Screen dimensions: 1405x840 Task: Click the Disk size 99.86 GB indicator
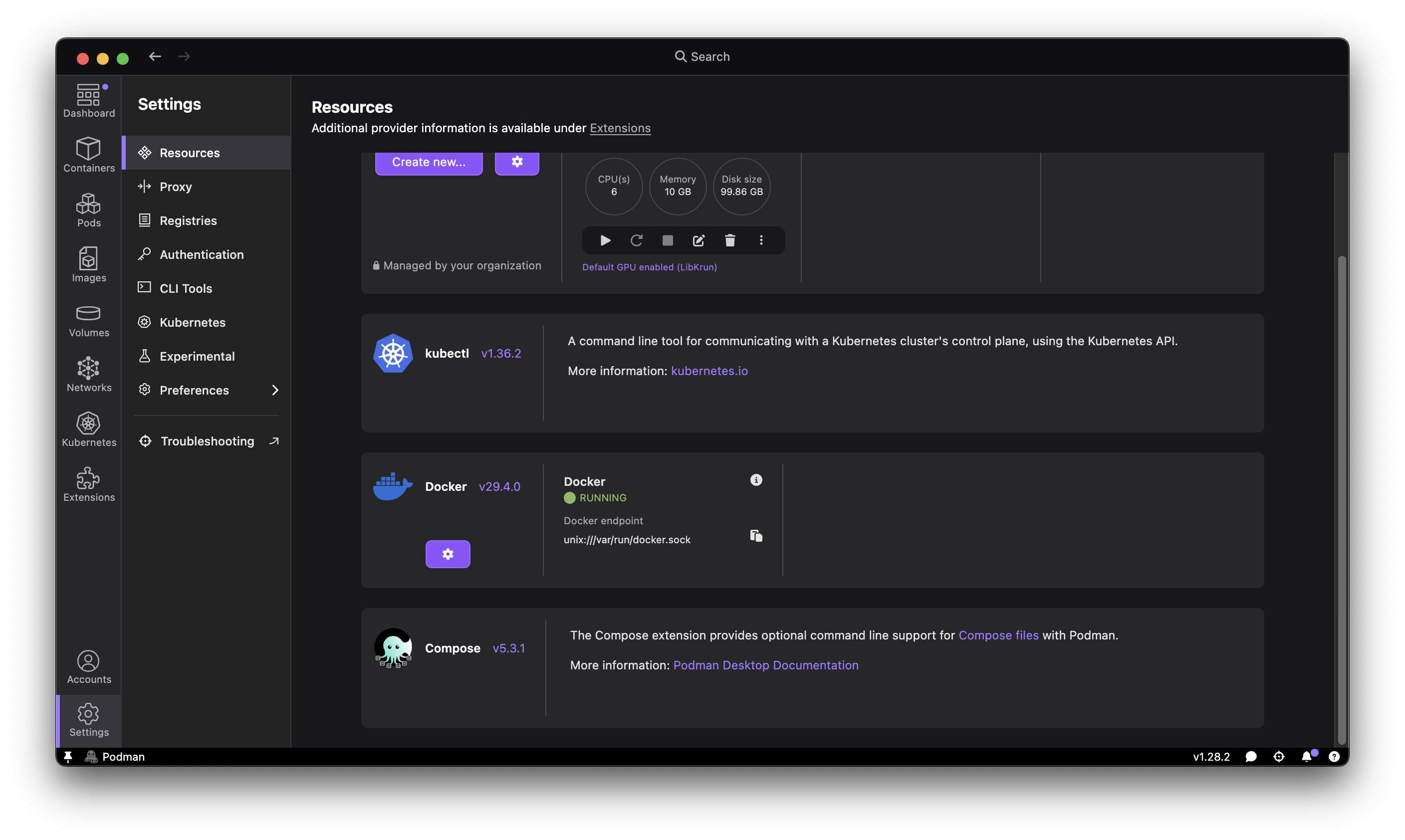(741, 186)
